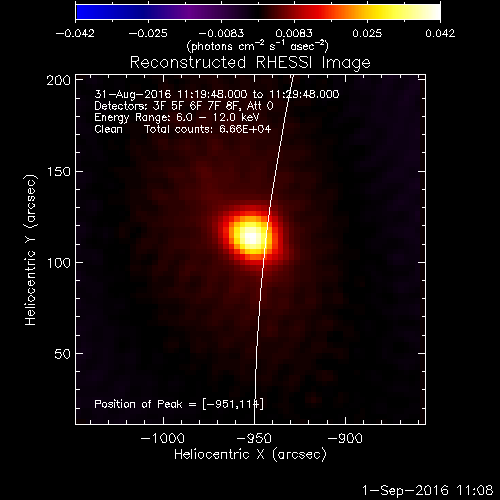The image size is (500, 500).
Task: Click the Y-axis tick label '150'
Action: click(59, 172)
